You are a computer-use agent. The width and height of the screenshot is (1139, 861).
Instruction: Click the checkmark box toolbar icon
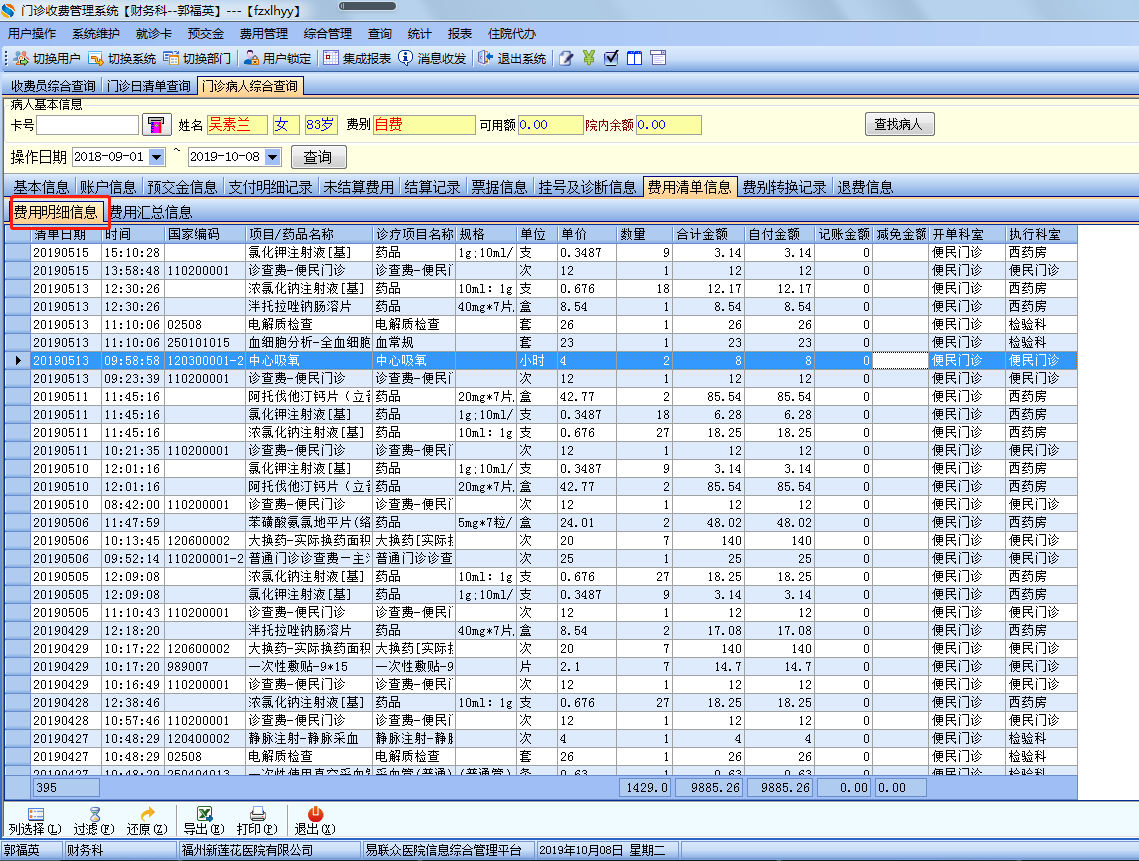click(x=612, y=58)
